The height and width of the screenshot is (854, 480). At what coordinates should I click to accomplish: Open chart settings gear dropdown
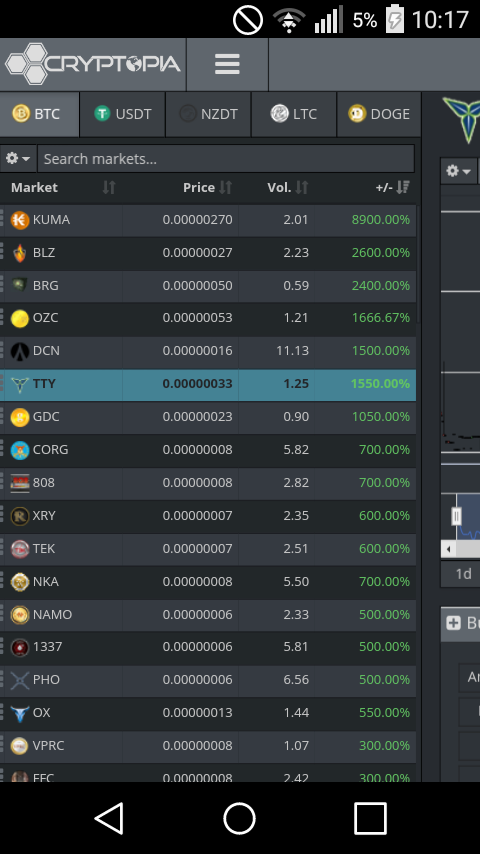[459, 171]
